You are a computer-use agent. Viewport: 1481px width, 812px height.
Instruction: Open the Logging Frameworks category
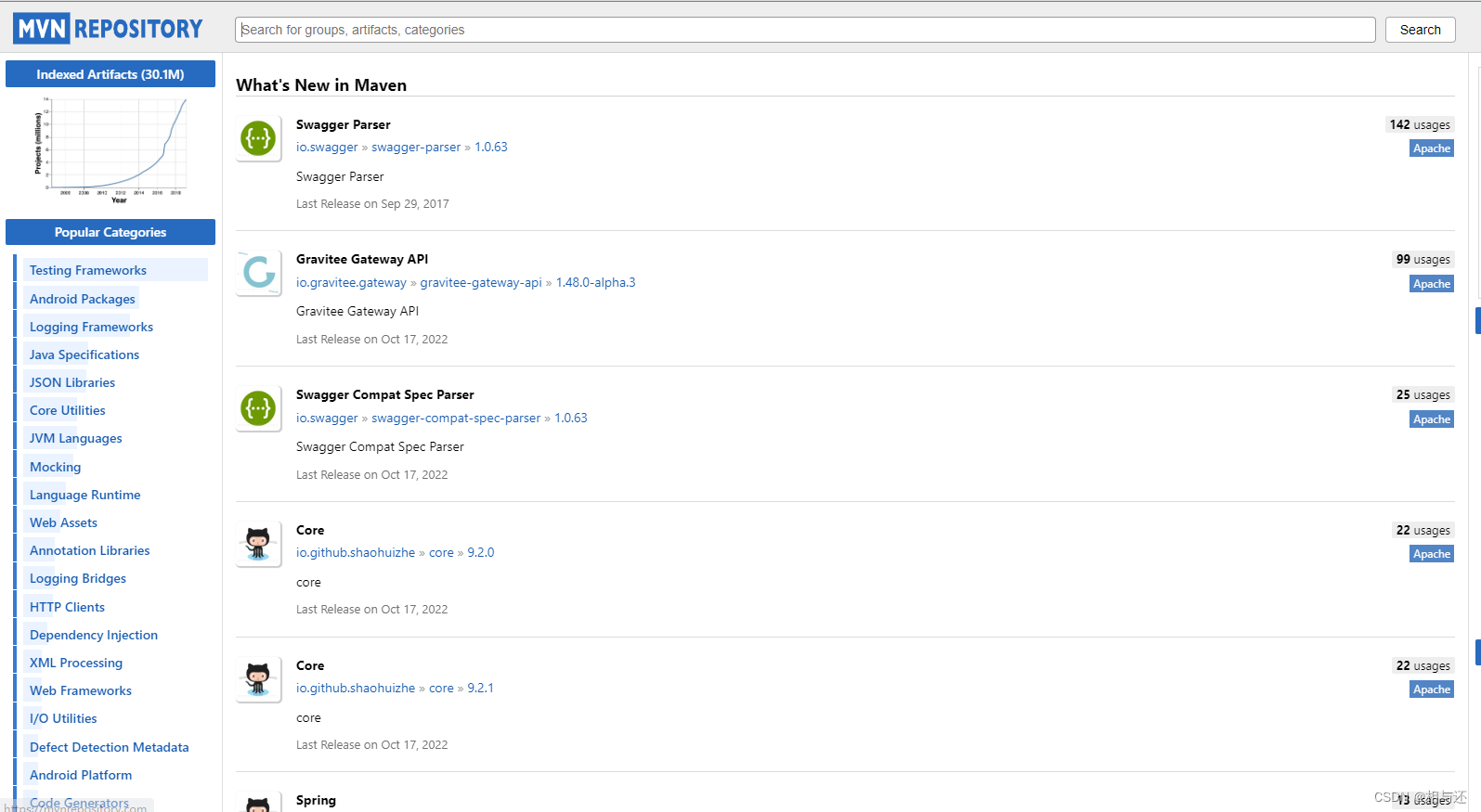coord(91,327)
